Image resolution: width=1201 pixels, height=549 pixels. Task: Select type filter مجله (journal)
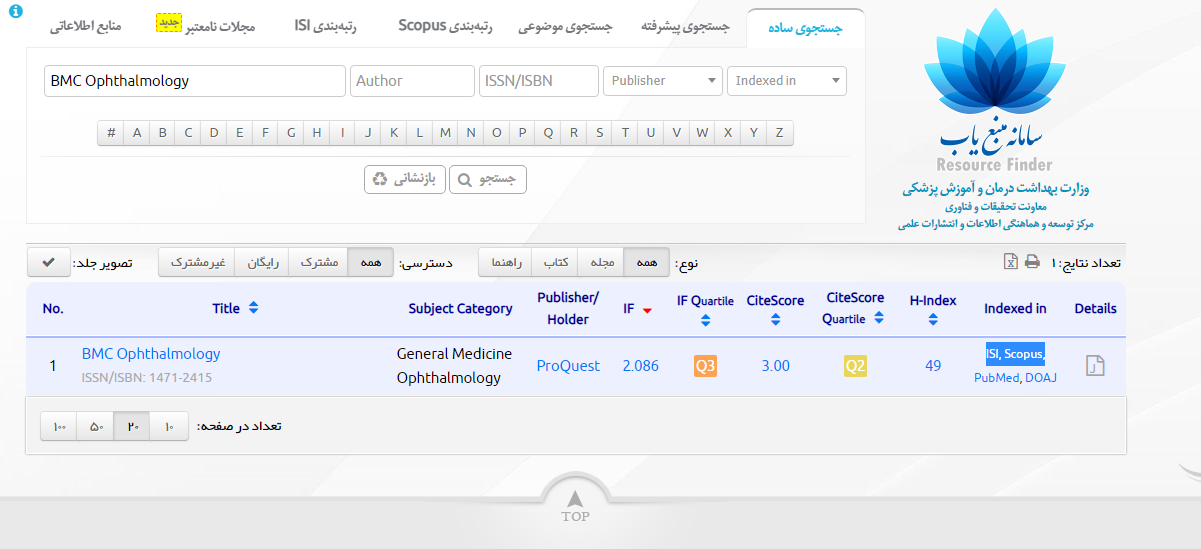[x=601, y=262]
